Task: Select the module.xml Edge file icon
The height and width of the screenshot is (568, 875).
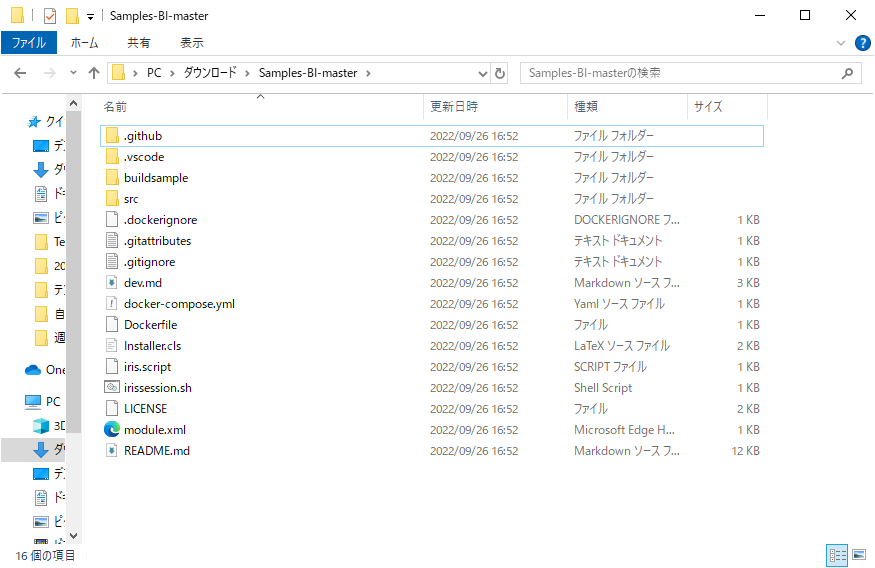Action: [112, 430]
